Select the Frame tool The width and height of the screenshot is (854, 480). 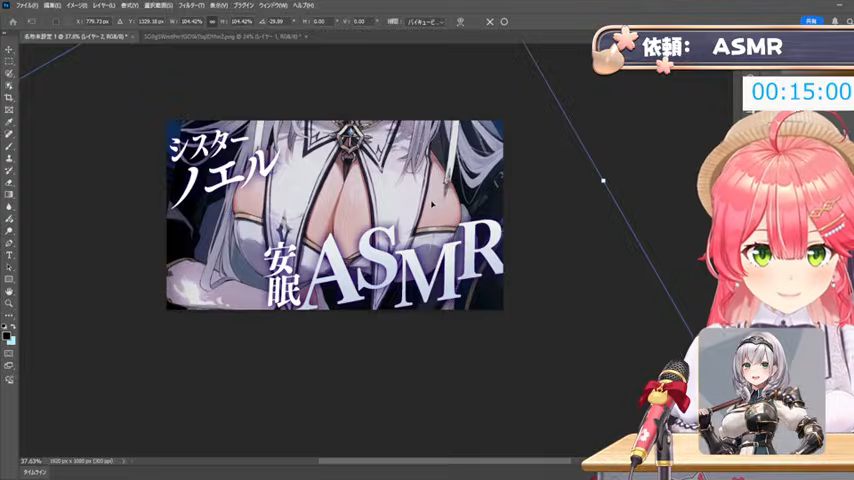pyautogui.click(x=9, y=110)
